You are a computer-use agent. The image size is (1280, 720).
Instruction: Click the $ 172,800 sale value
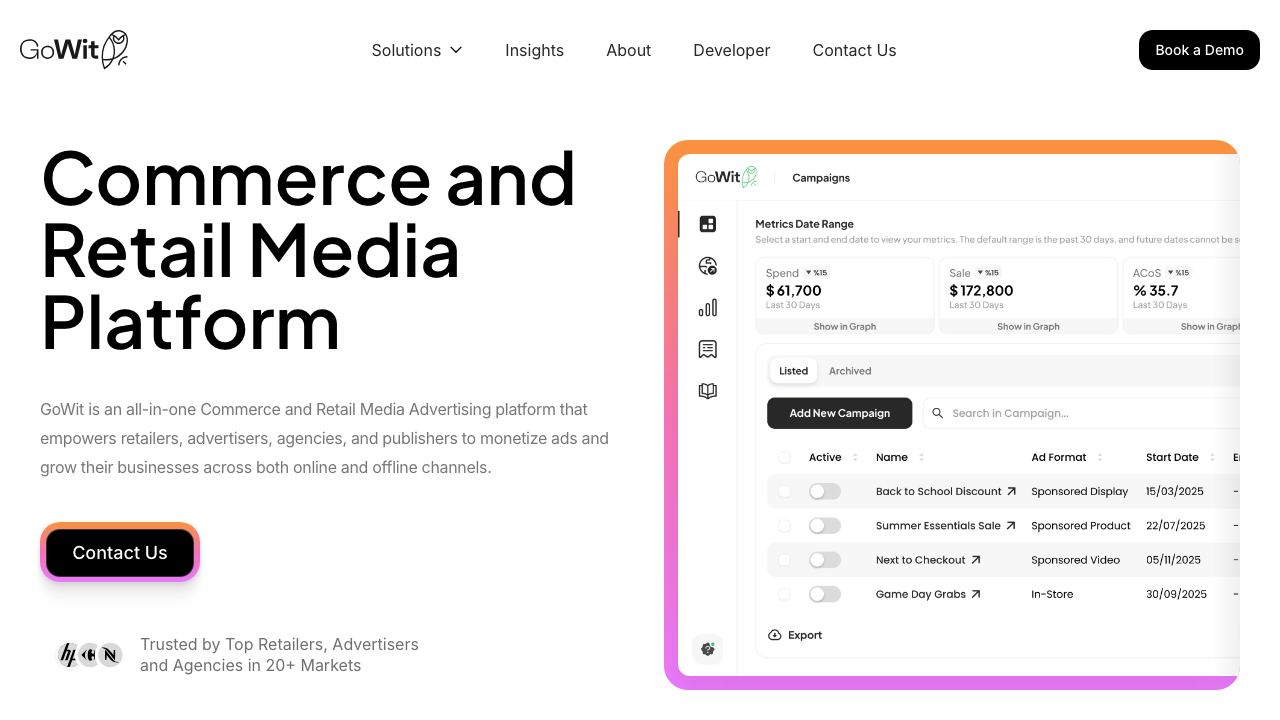pyautogui.click(x=981, y=291)
